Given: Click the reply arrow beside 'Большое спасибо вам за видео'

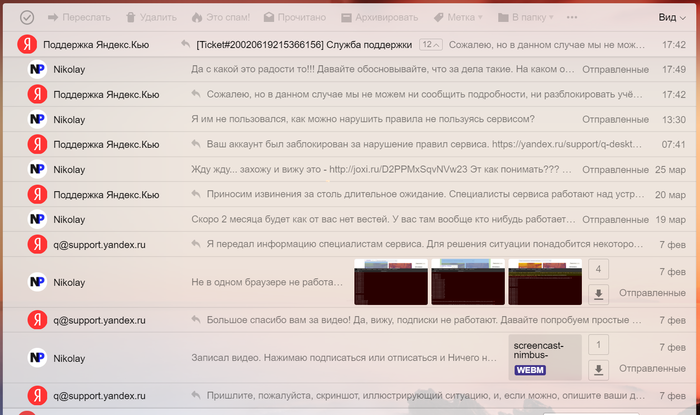Looking at the screenshot, I should pyautogui.click(x=196, y=320).
